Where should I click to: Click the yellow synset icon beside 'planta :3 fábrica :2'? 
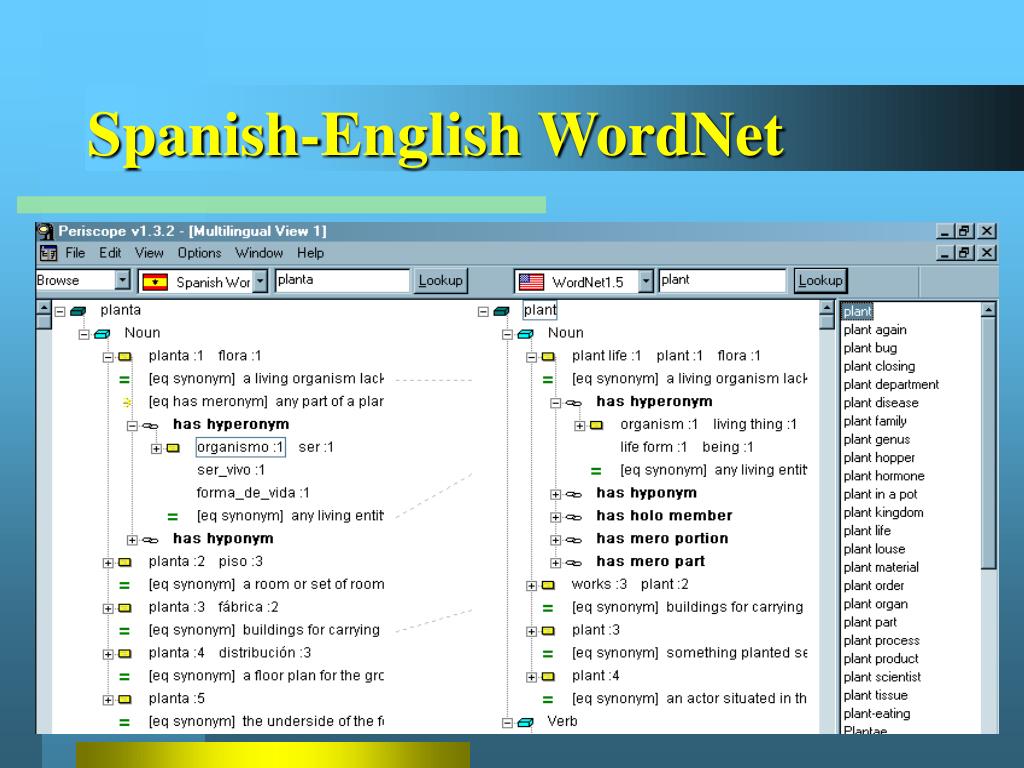[x=125, y=608]
